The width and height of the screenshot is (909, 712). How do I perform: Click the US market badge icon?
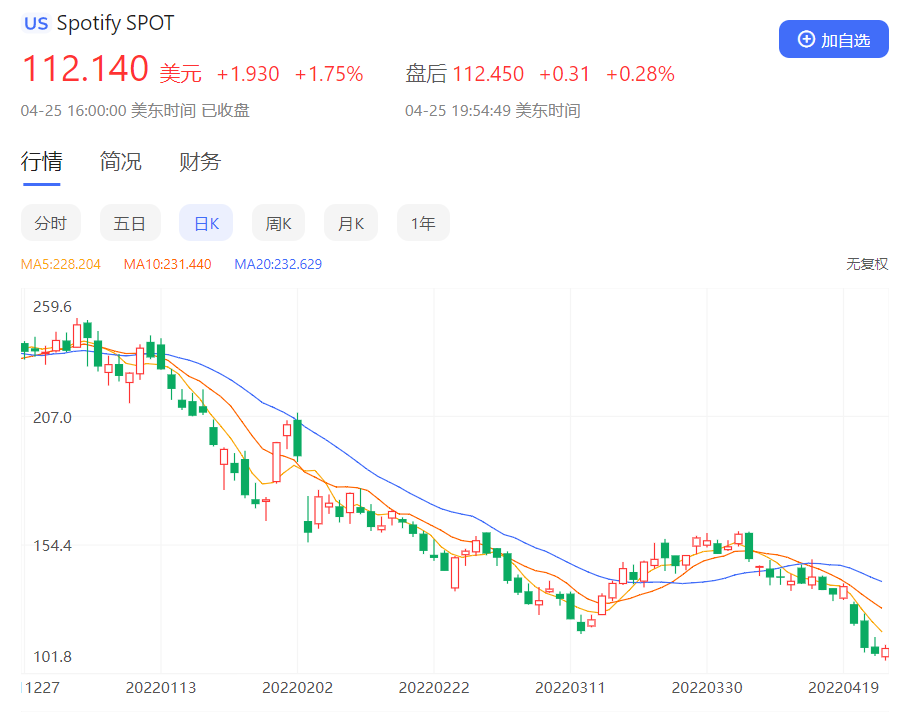click(36, 24)
